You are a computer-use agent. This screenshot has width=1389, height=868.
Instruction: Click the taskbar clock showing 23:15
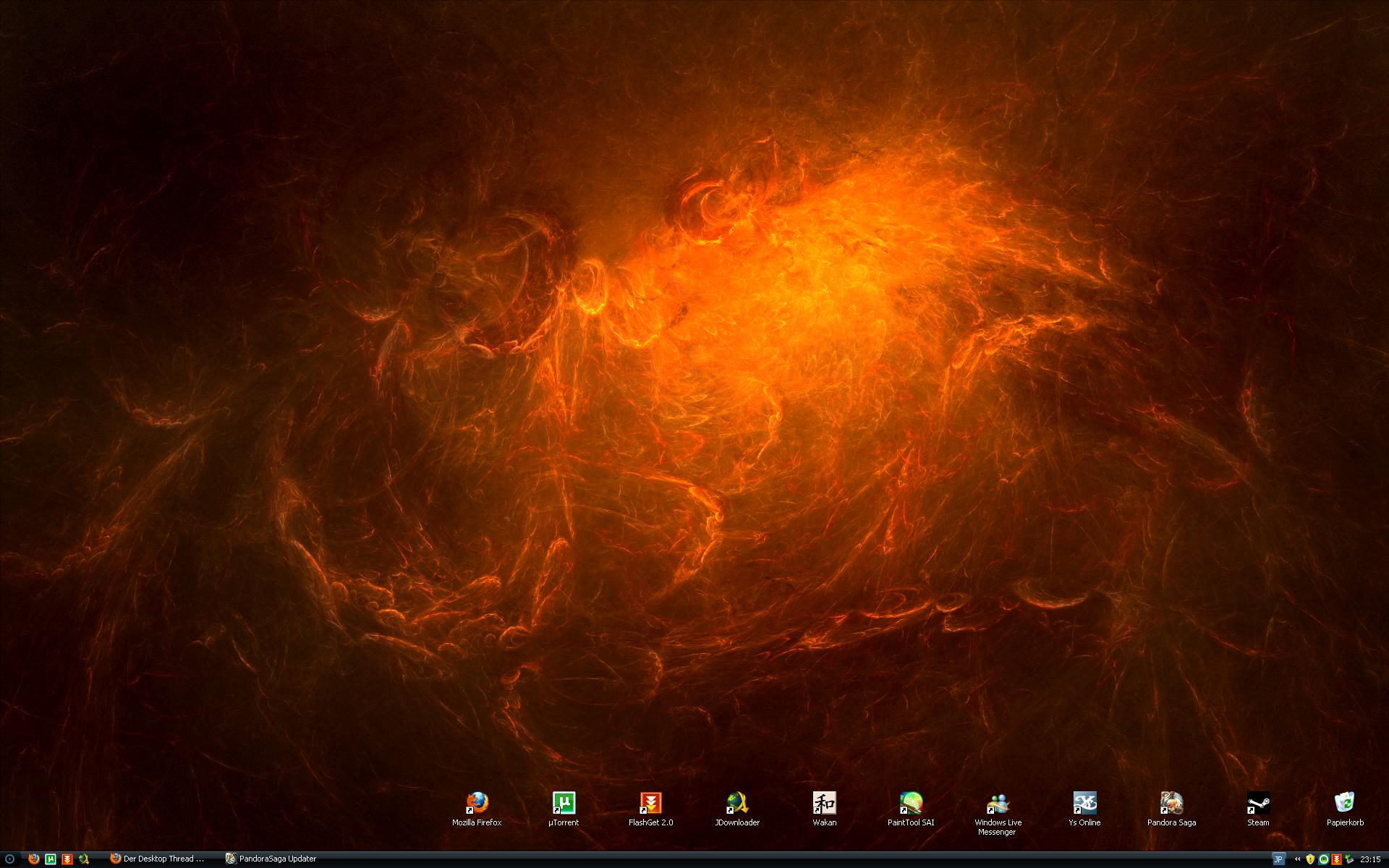(x=1370, y=859)
